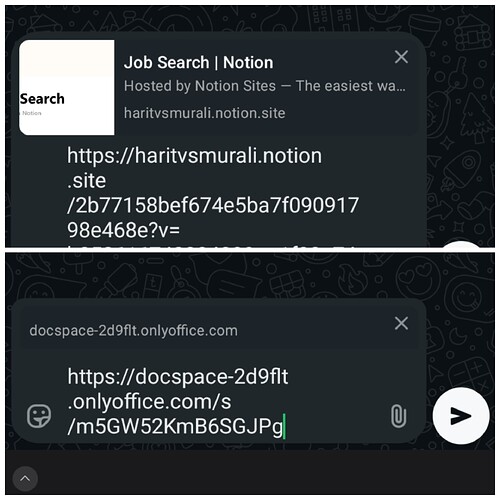Tap the send message arrow button

pyautogui.click(x=461, y=416)
